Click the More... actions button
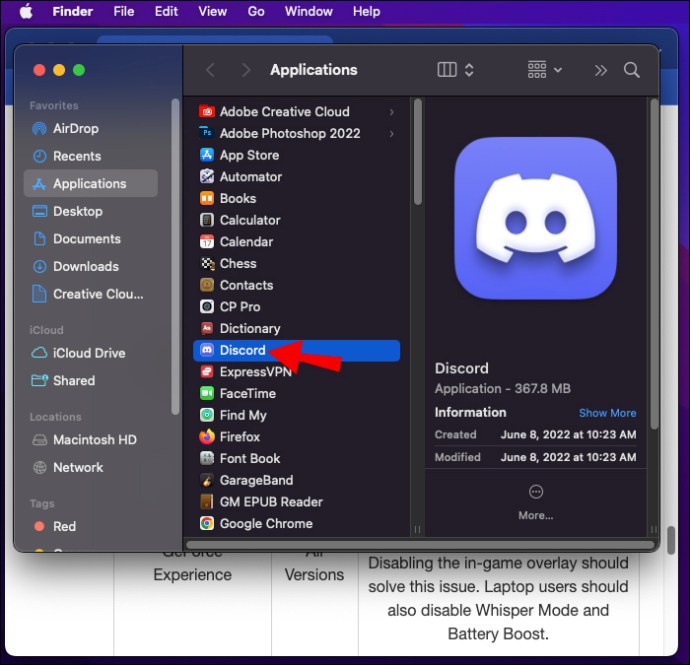The width and height of the screenshot is (690, 665). click(x=536, y=501)
